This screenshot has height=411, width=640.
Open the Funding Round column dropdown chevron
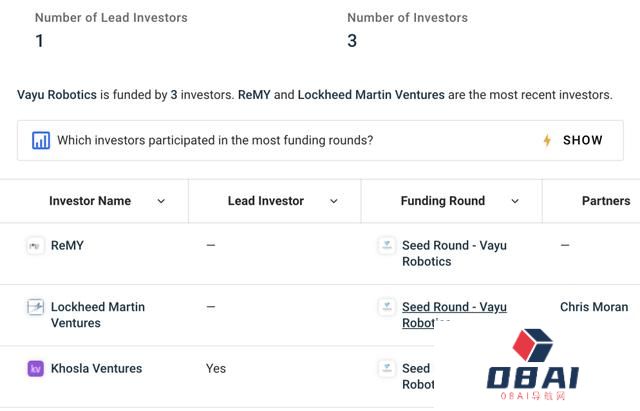tap(515, 201)
